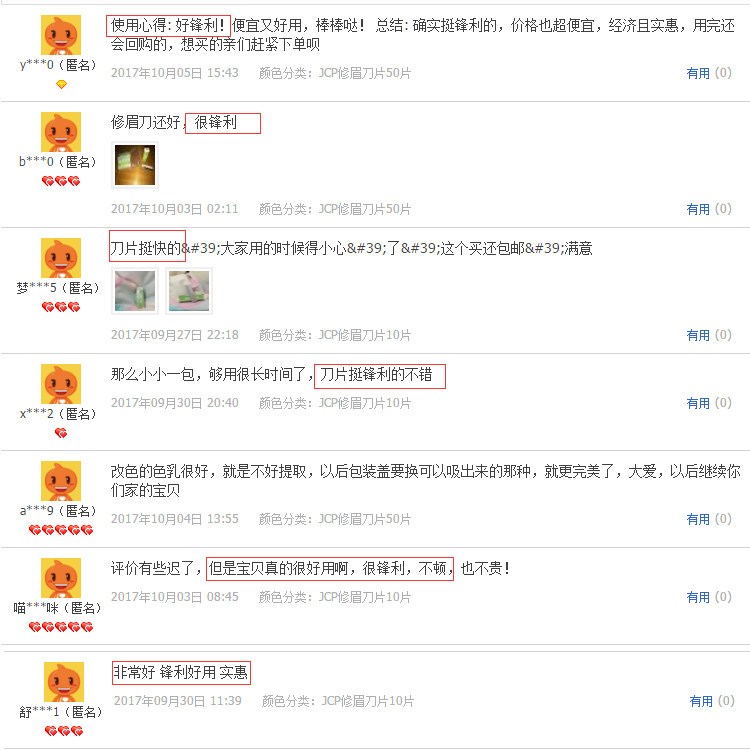The height and width of the screenshot is (750, 750).
Task: Mark x***2's review as 有用
Action: pyautogui.click(x=708, y=403)
